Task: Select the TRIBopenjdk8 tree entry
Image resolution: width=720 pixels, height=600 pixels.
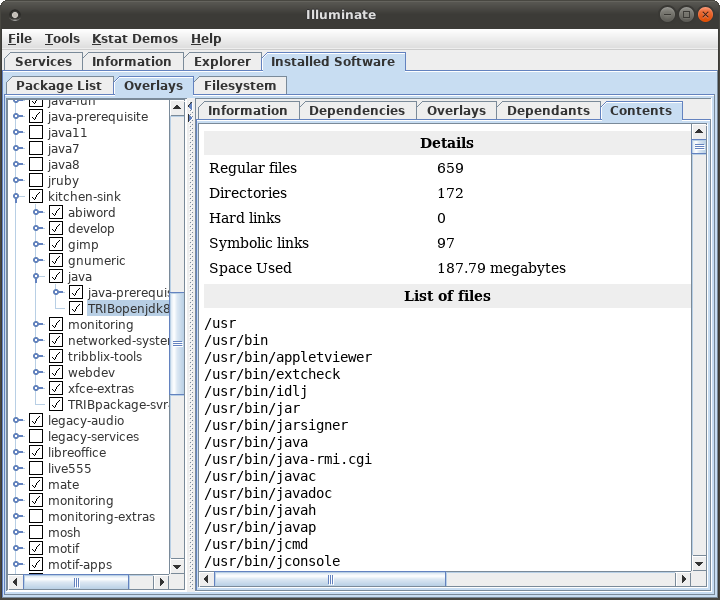Action: (x=129, y=308)
